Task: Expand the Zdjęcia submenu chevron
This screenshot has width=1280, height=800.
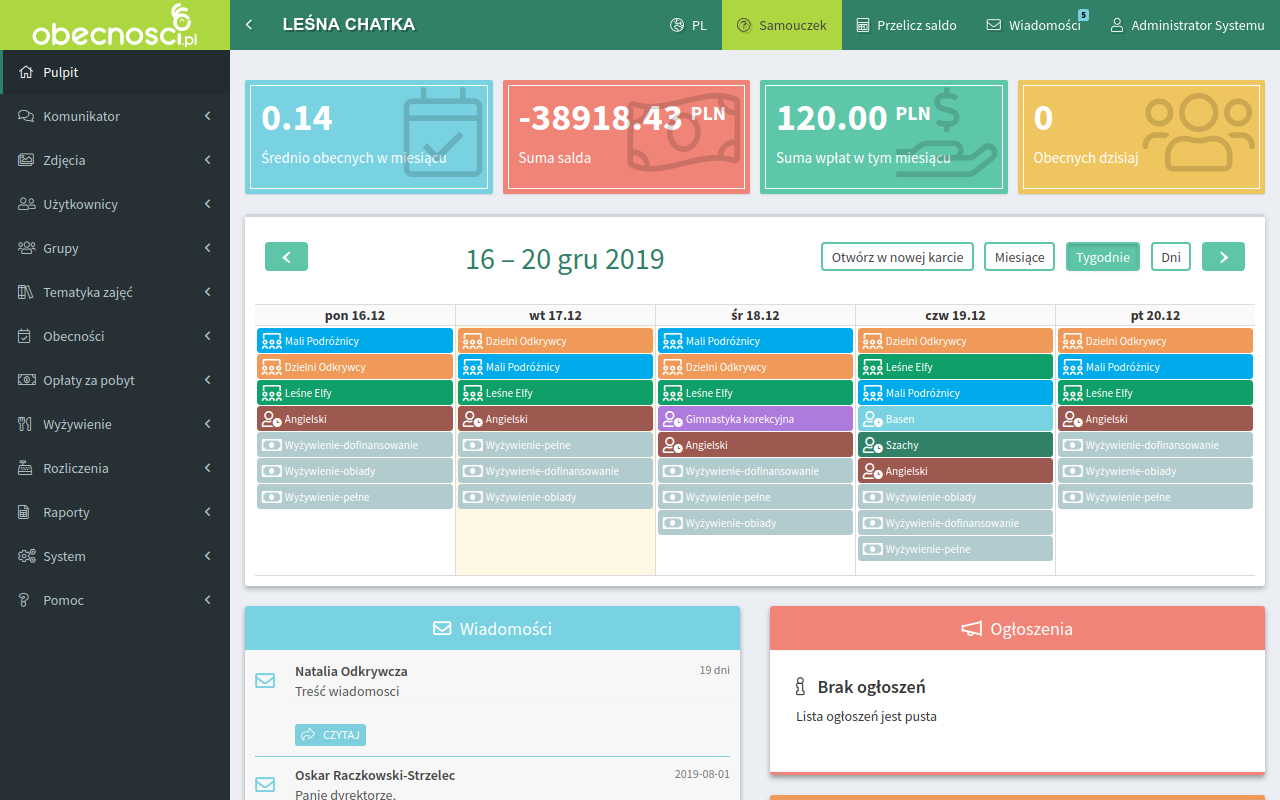Action: coord(207,160)
